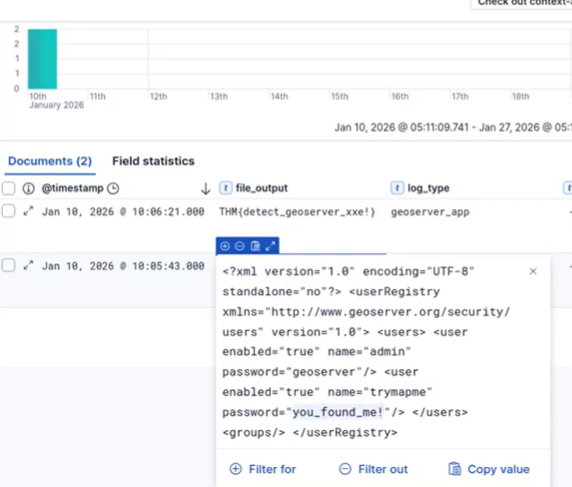Click the Copy value button
This screenshot has width=572, height=487.
489,469
